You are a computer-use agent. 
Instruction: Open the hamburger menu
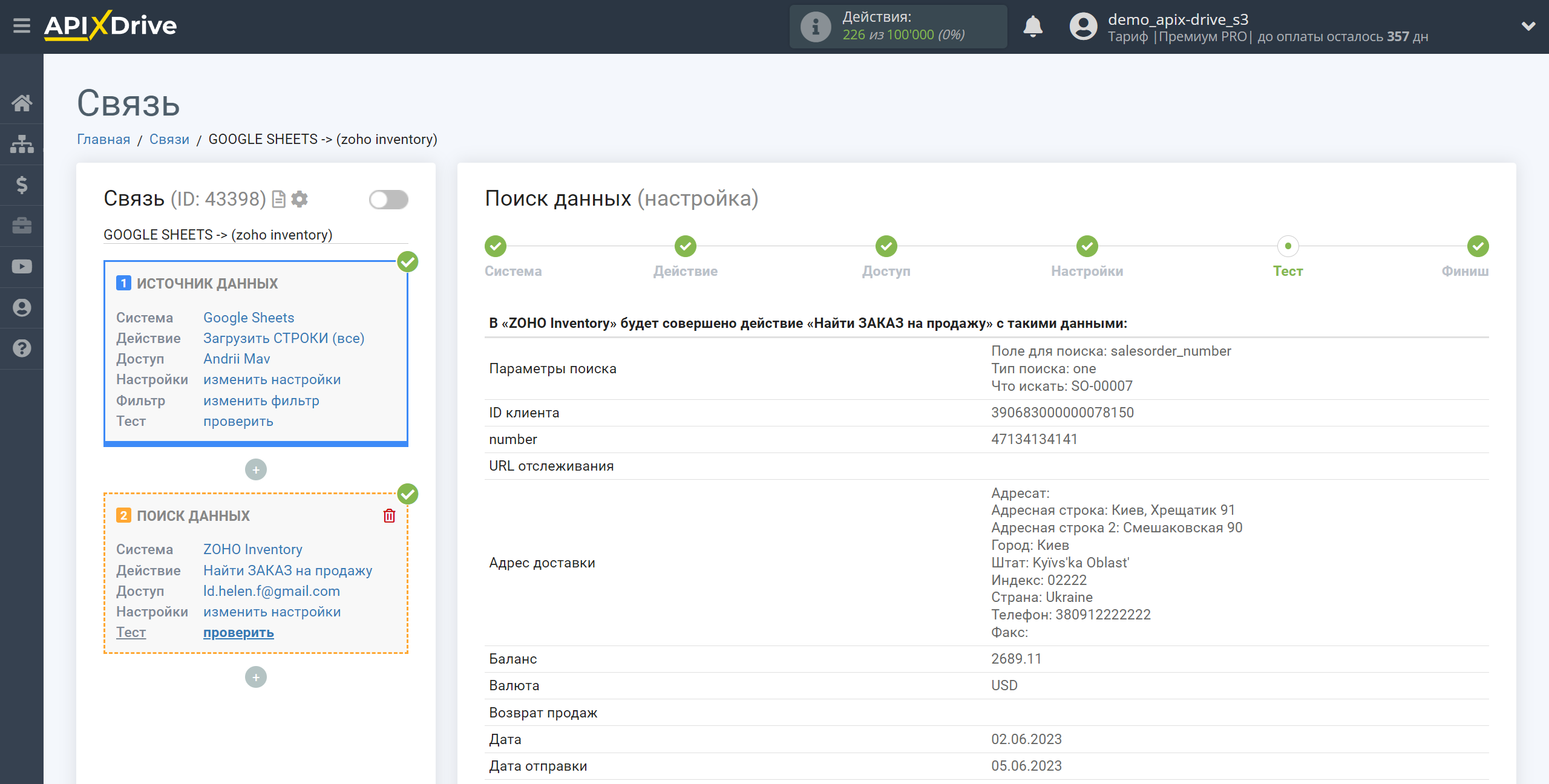point(22,26)
